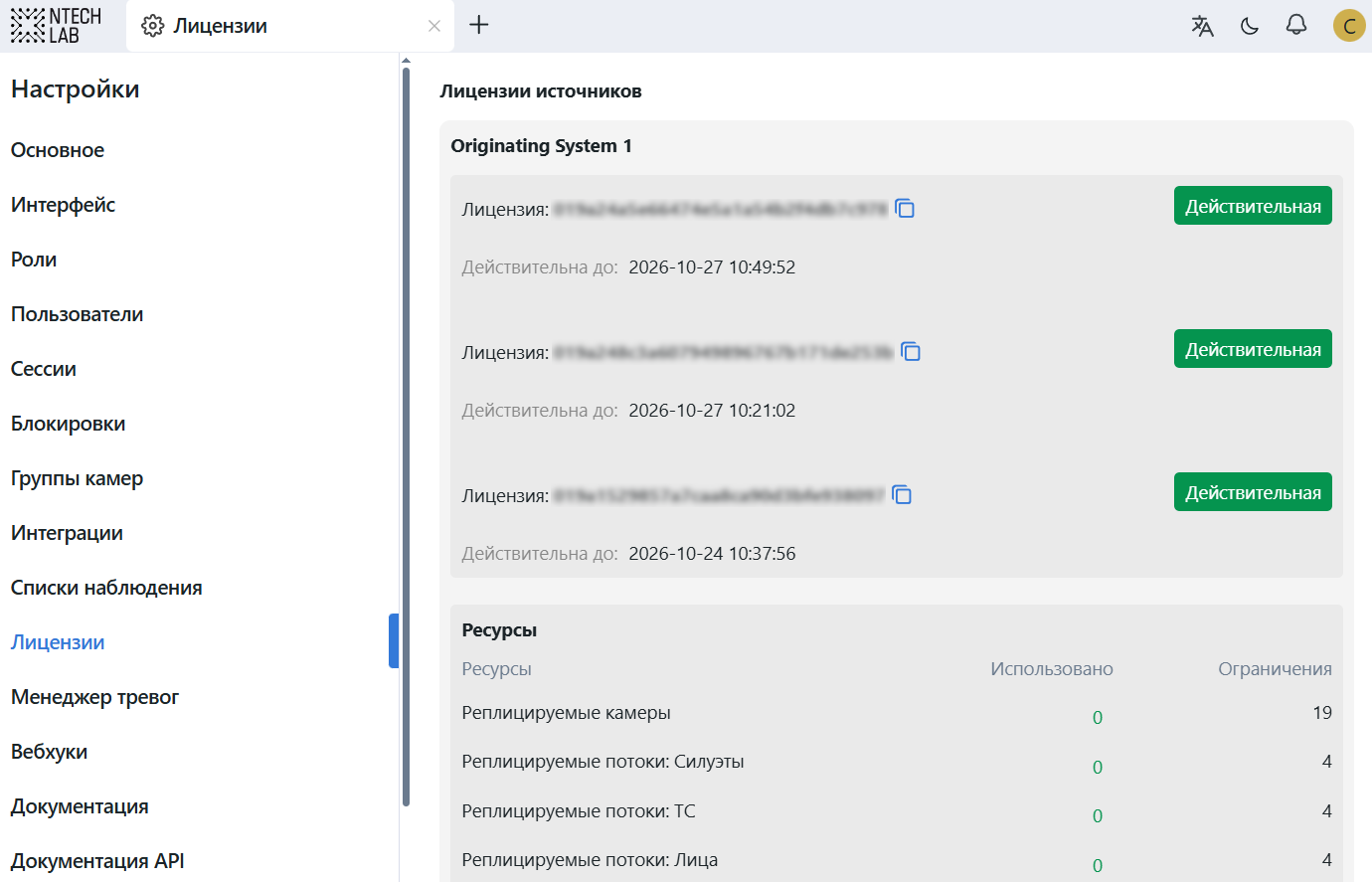Click the NtechLab logo

57,26
